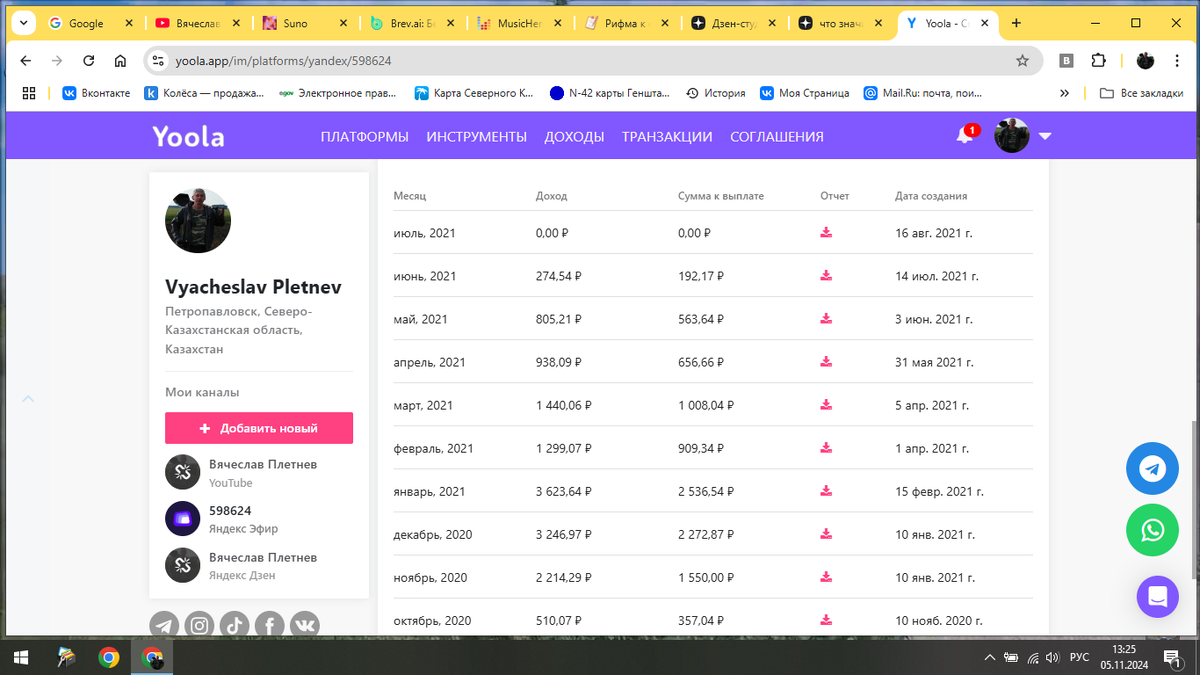Viewport: 1200px width, 675px height.
Task: Open the Вконтакте bookmark
Action: pos(97,93)
